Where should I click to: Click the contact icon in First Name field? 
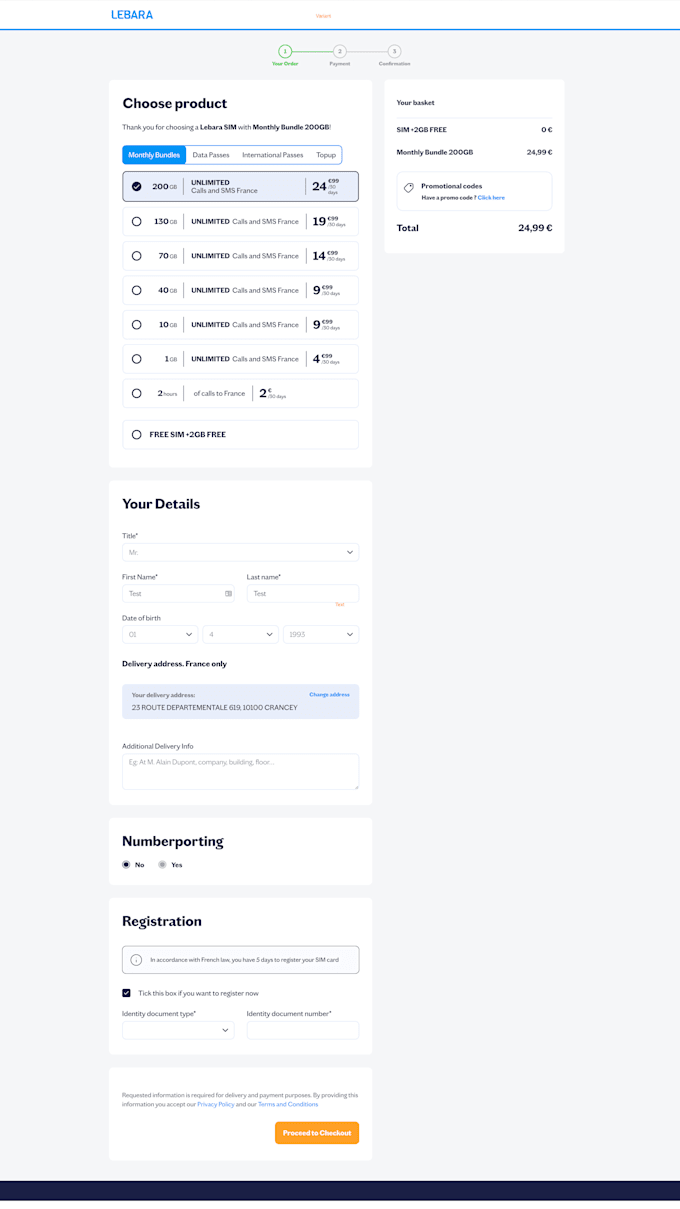pos(227,593)
